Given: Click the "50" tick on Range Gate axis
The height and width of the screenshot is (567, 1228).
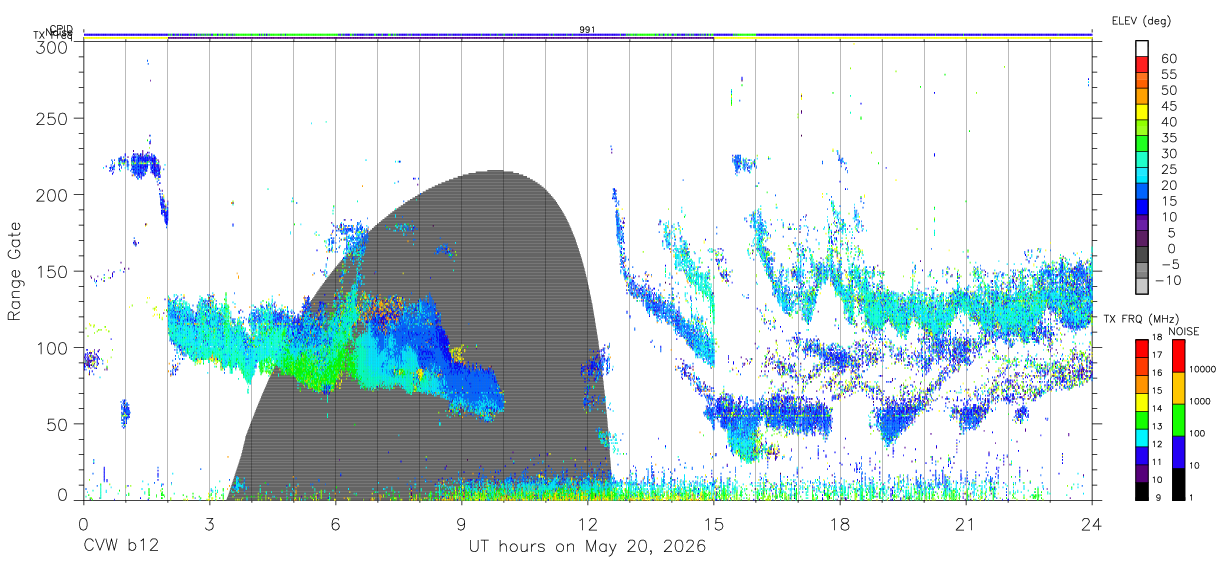Looking at the screenshot, I should coord(55,424).
